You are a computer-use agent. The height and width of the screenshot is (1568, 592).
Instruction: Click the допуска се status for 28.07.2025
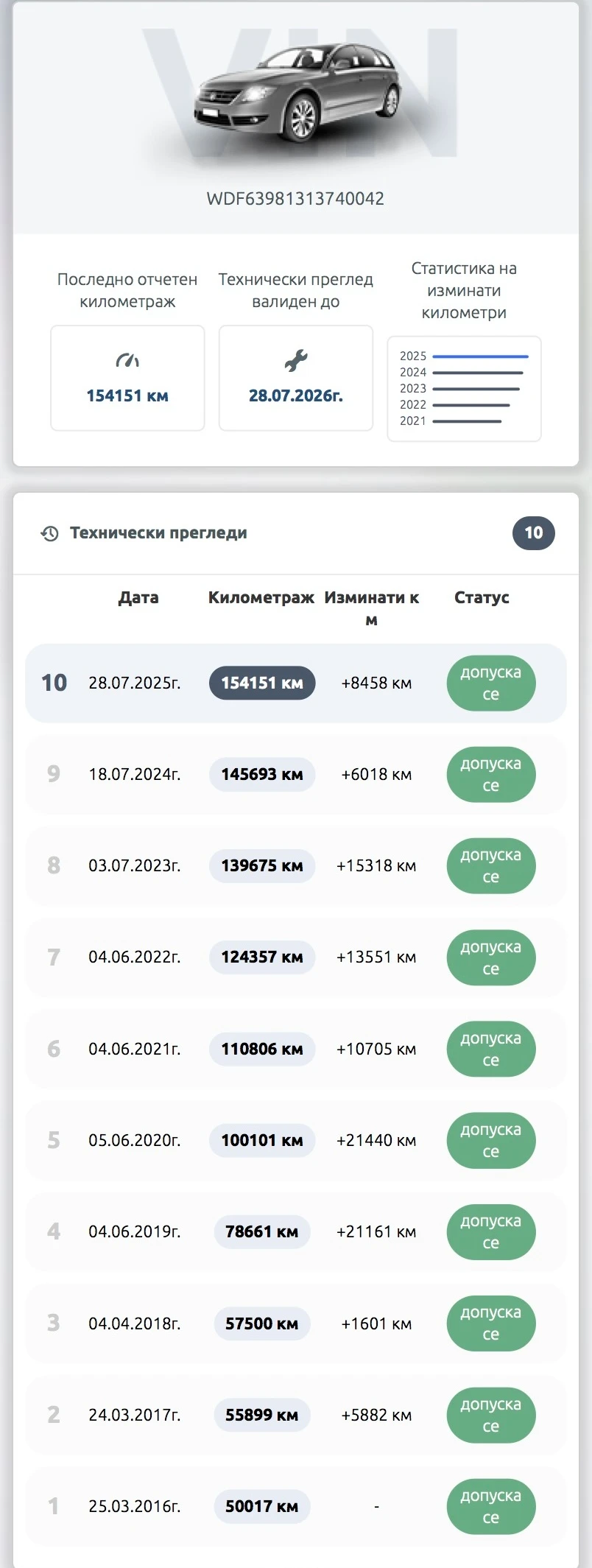tap(490, 683)
